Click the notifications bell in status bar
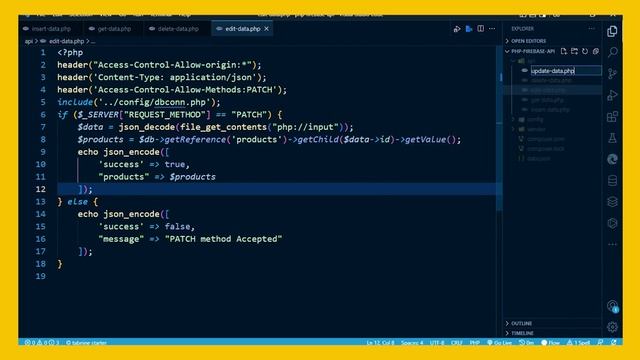Screen dimensions: 640x360 [x=614, y=342]
